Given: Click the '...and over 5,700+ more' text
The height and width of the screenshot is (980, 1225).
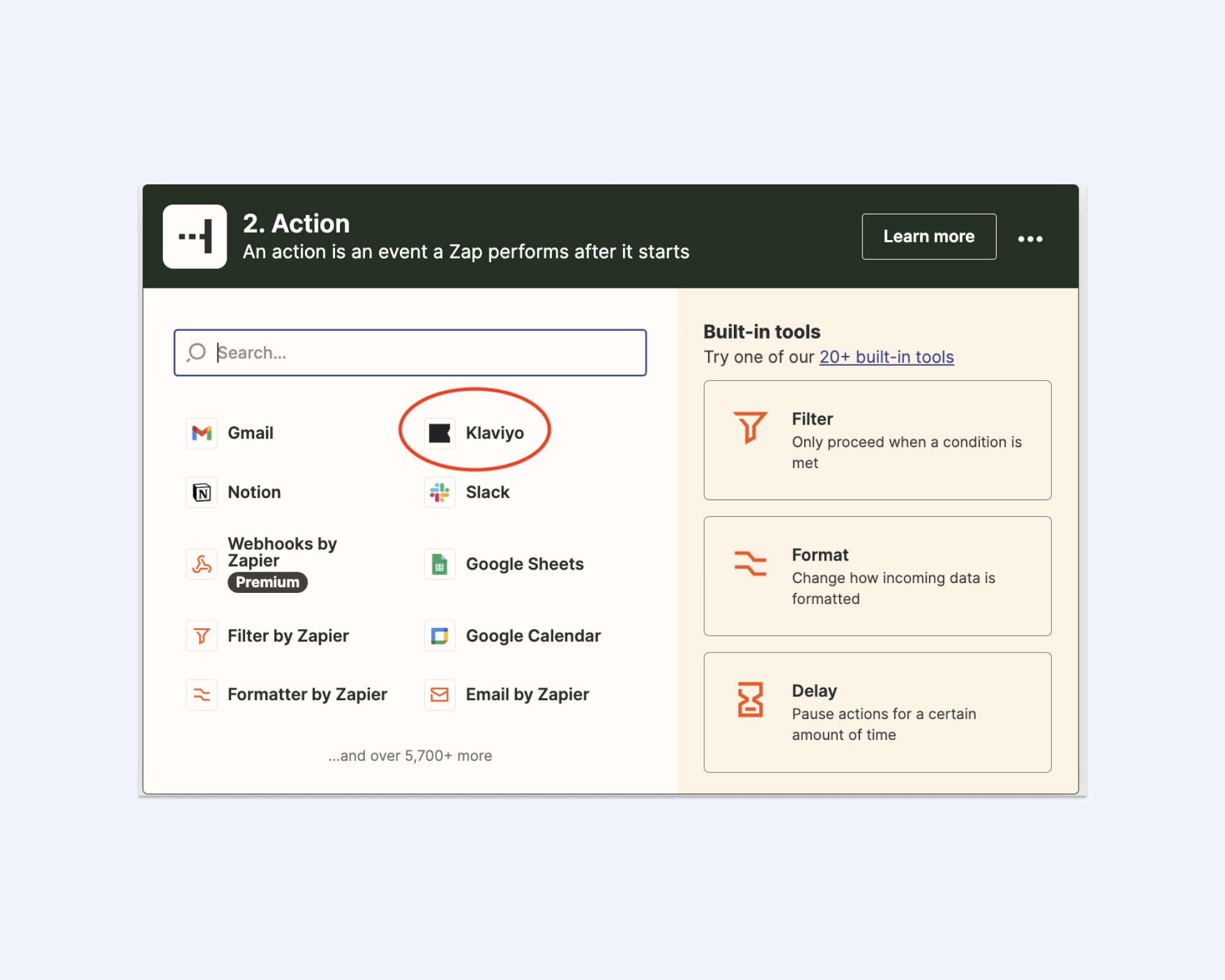Looking at the screenshot, I should point(410,756).
